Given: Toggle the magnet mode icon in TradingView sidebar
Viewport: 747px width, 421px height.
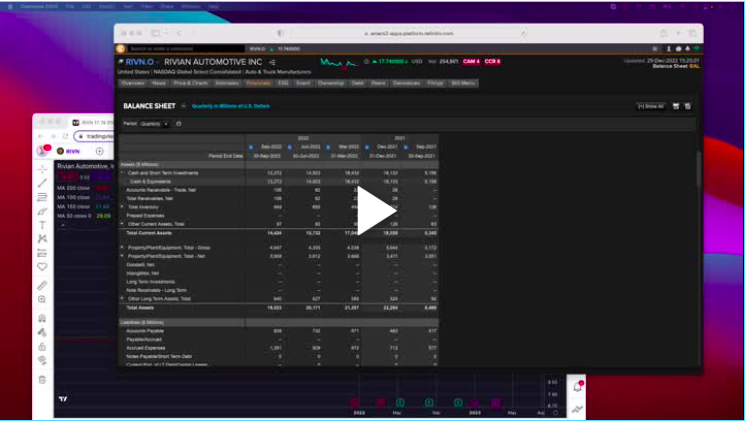Looking at the screenshot, I should [42, 318].
